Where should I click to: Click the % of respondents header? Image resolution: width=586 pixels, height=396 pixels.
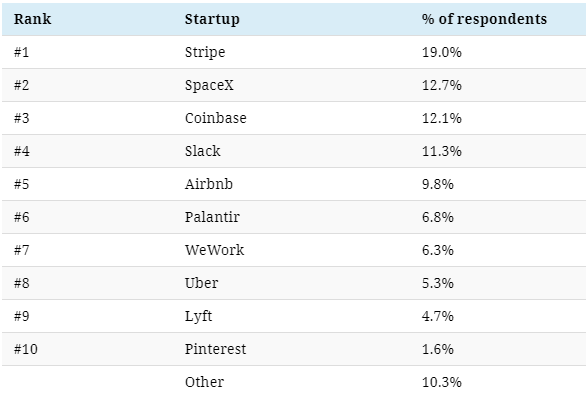point(484,19)
